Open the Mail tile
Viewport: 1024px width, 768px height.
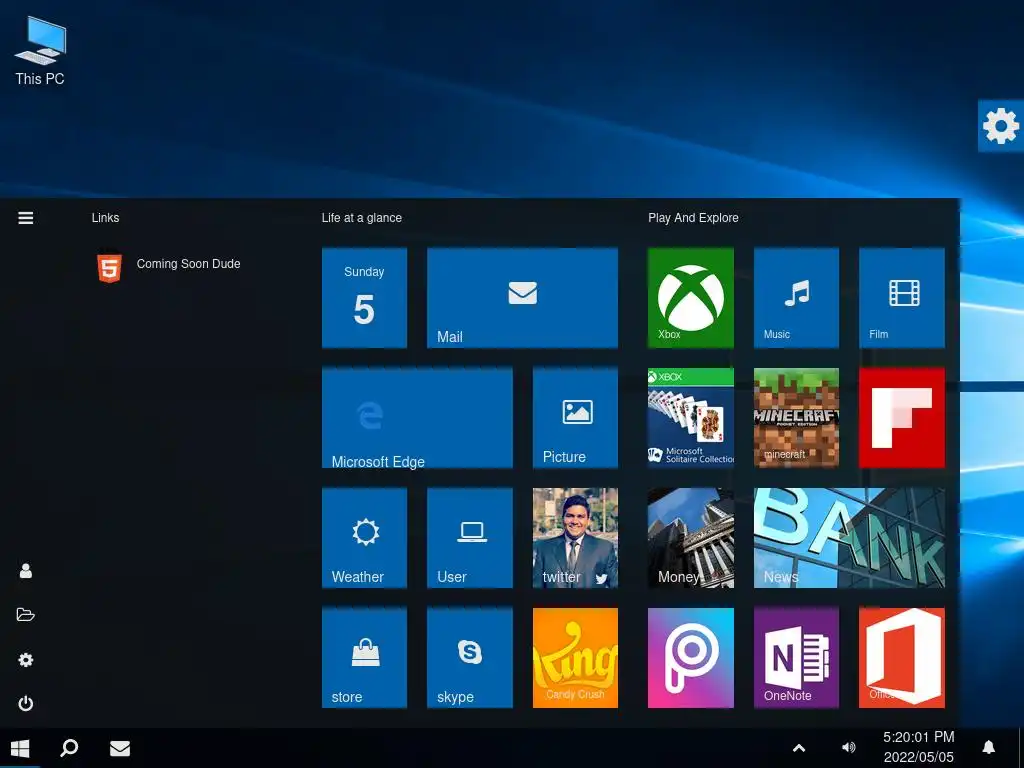pos(522,298)
